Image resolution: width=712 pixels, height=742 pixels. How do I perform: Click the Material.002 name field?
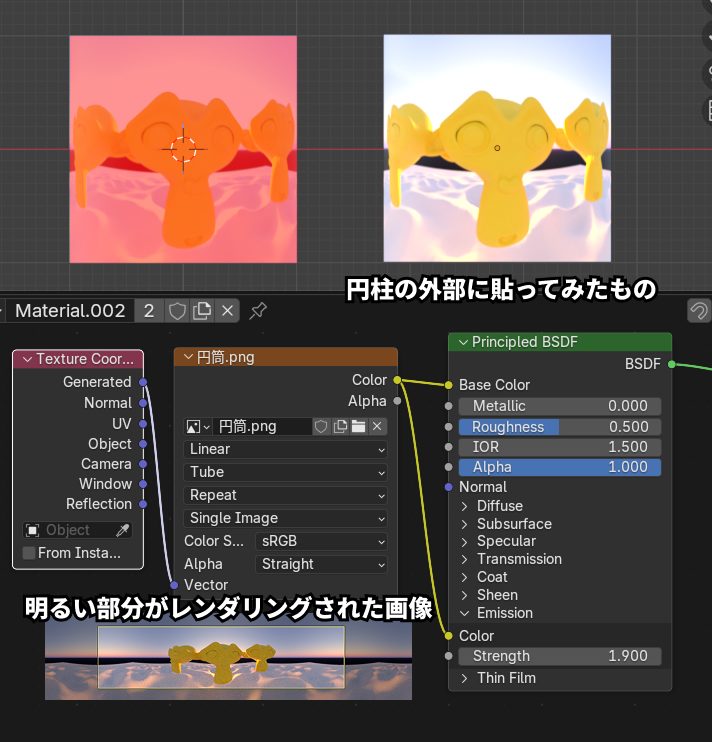[70, 311]
